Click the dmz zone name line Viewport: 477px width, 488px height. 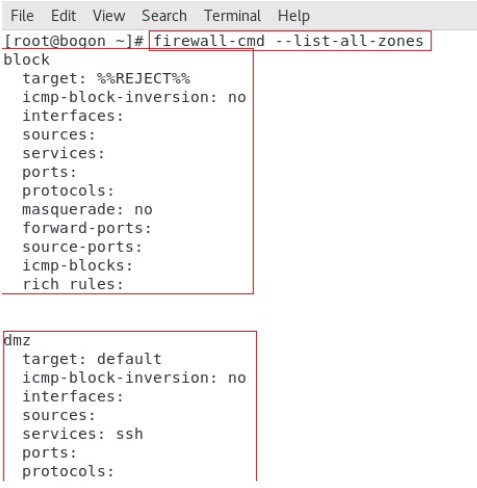[17, 340]
